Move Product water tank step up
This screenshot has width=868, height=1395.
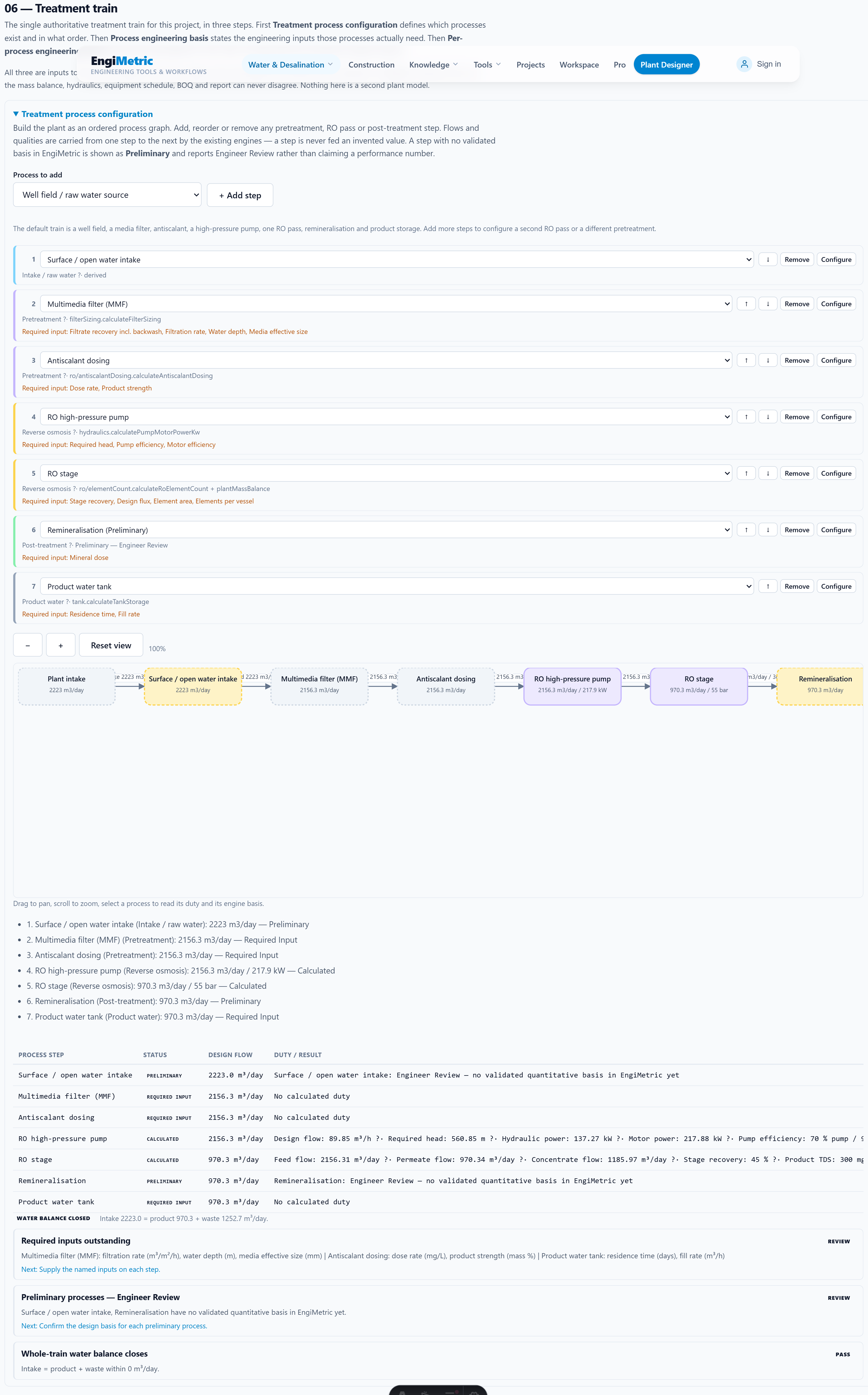click(x=767, y=586)
